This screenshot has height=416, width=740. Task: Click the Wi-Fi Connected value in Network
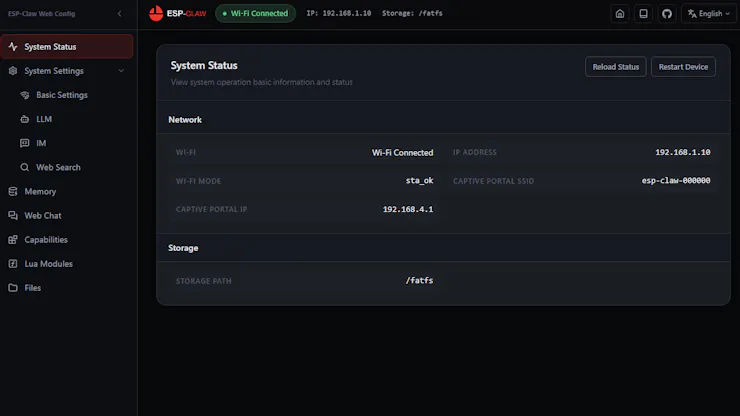coord(402,153)
